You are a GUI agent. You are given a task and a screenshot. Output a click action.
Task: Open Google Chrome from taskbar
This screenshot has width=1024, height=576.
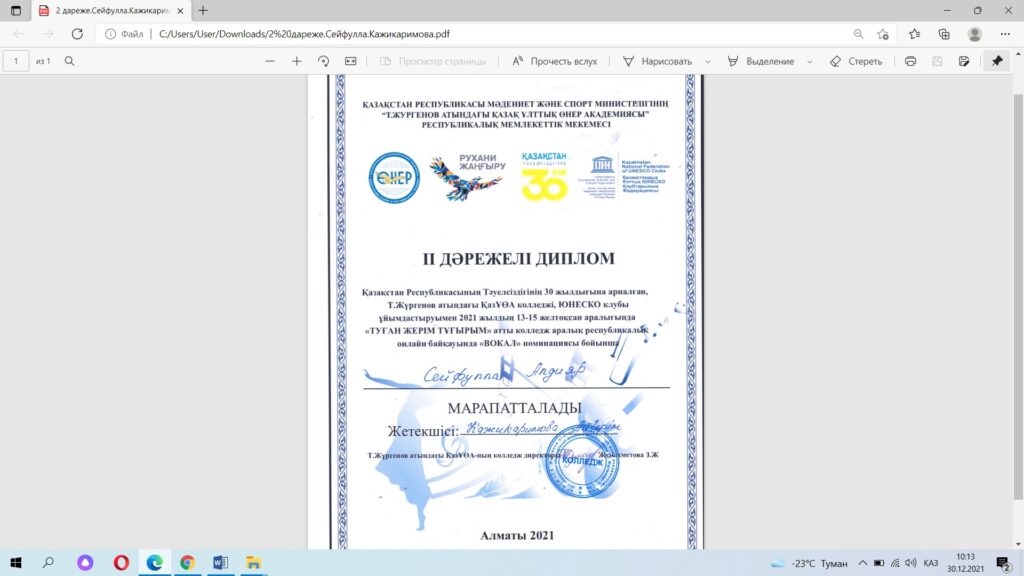(x=187, y=562)
